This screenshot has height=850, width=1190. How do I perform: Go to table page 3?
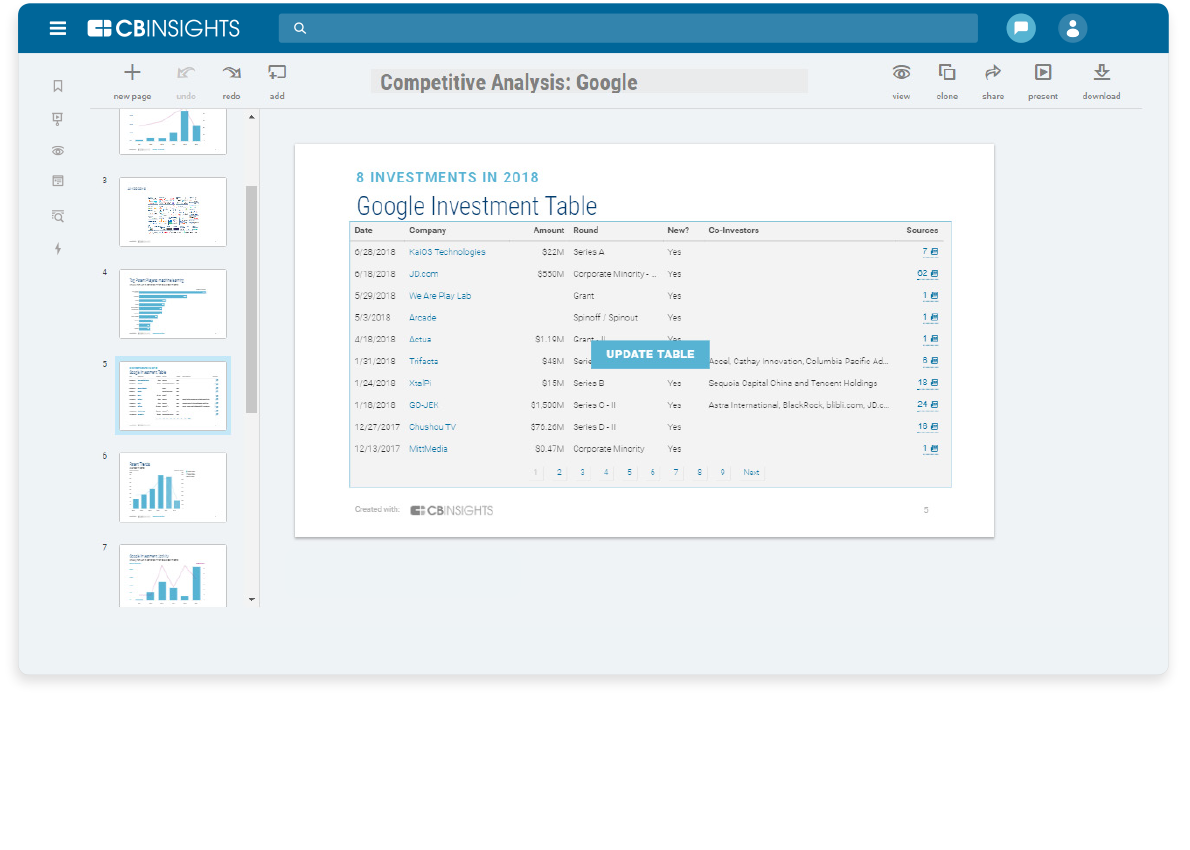(x=582, y=472)
